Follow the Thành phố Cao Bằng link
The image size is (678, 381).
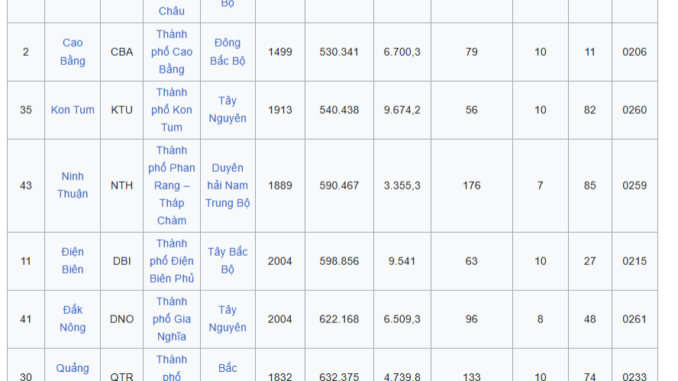coord(172,52)
